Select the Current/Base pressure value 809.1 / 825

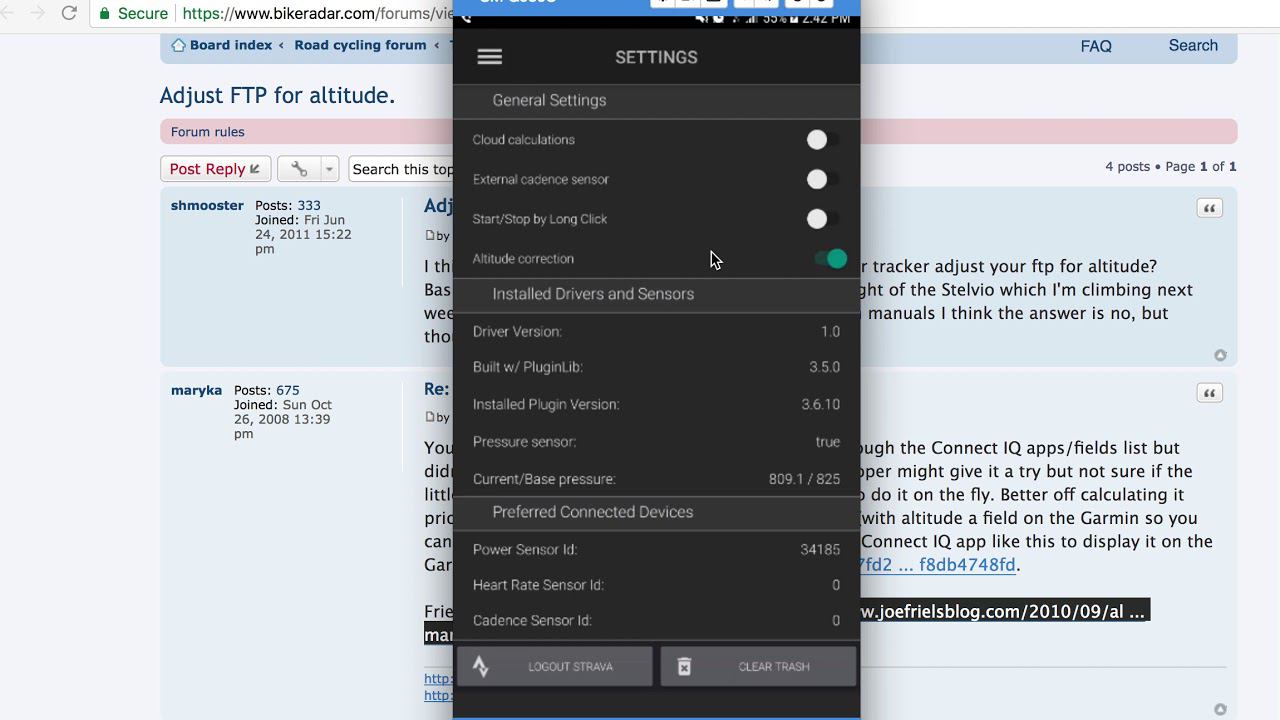[x=804, y=480]
